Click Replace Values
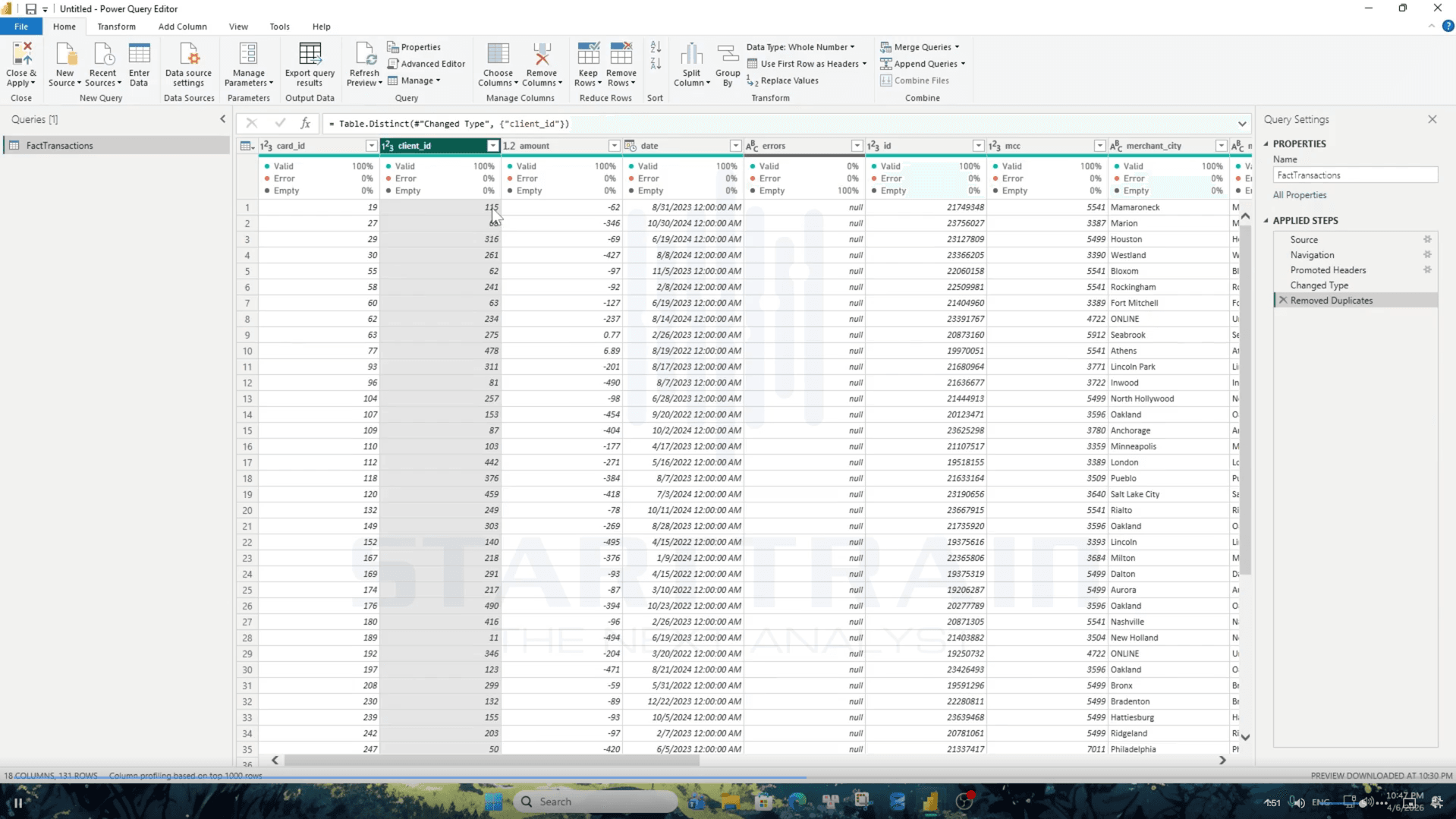This screenshot has width=1456, height=819. [x=782, y=80]
